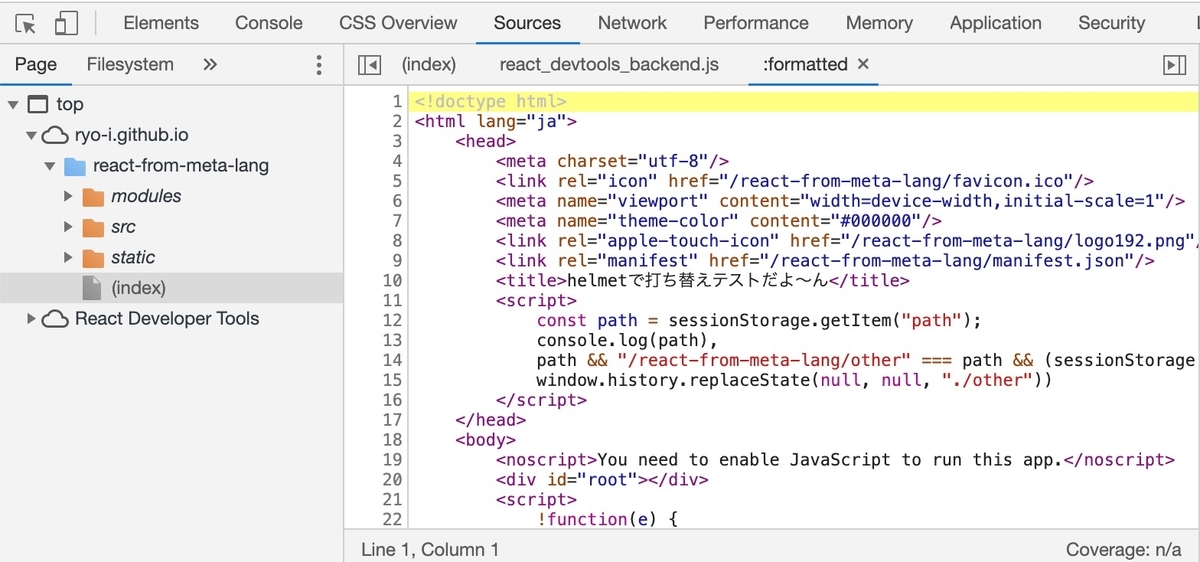Screen dimensions: 1200x562
Task: Switch to the Network tab
Action: [x=632, y=23]
